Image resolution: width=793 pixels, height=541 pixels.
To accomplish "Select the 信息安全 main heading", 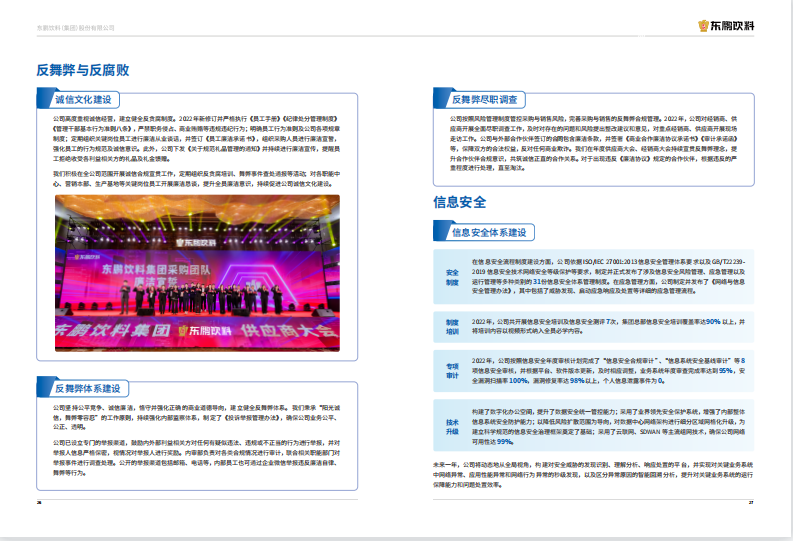I will [459, 202].
